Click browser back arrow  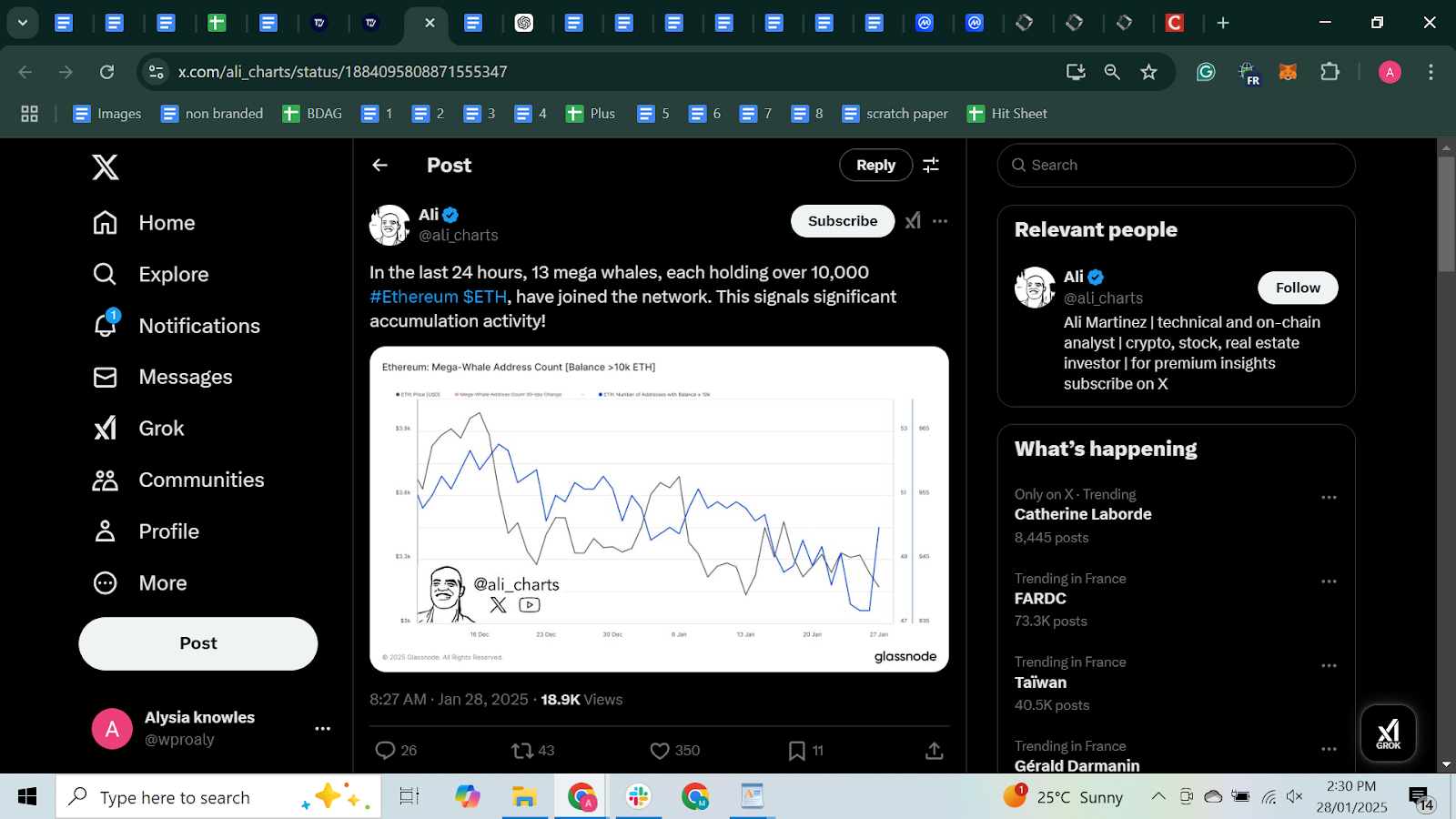25,72
